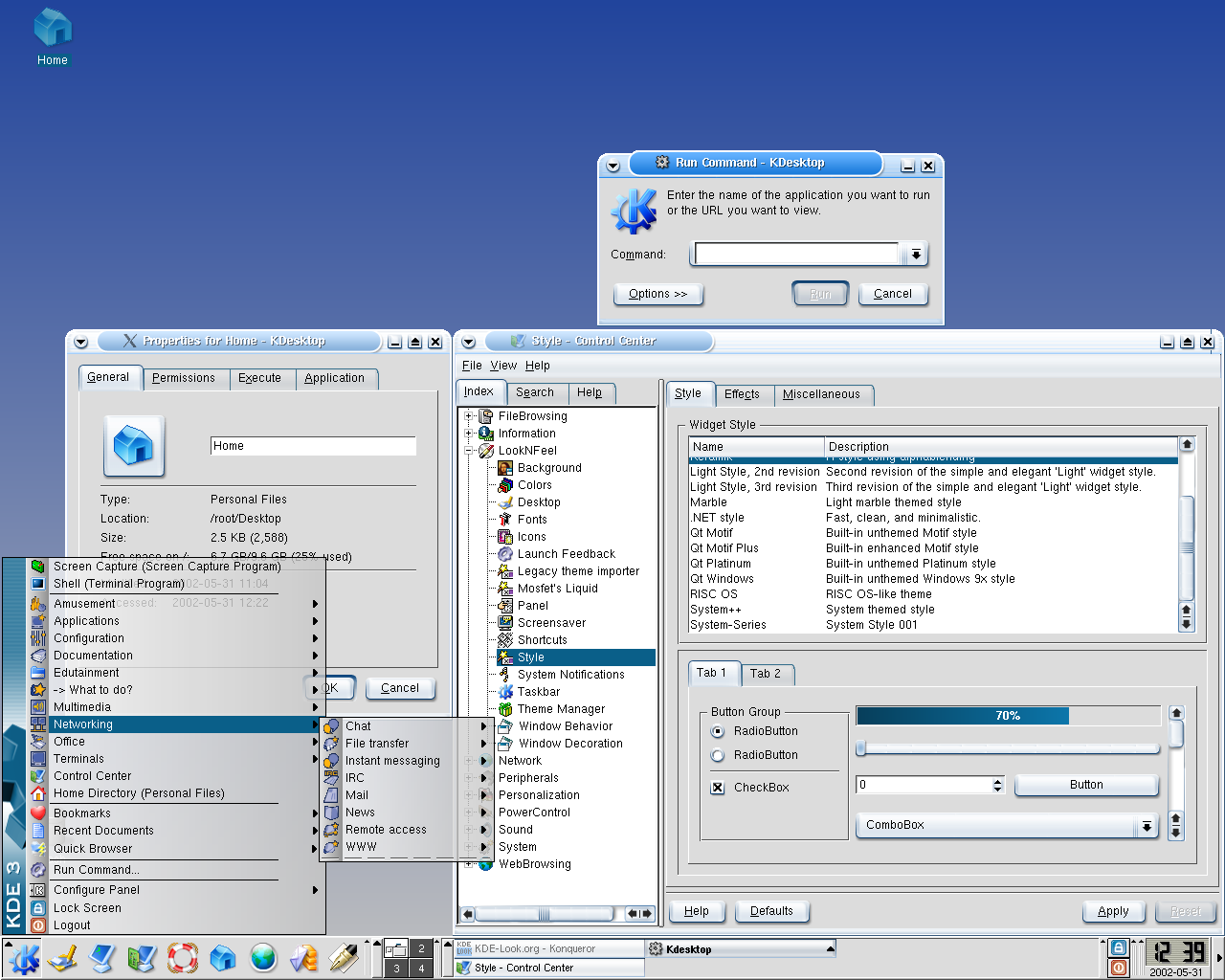The image size is (1225, 980).
Task: Switch to the Miscellaneous tab
Action: (x=821, y=394)
